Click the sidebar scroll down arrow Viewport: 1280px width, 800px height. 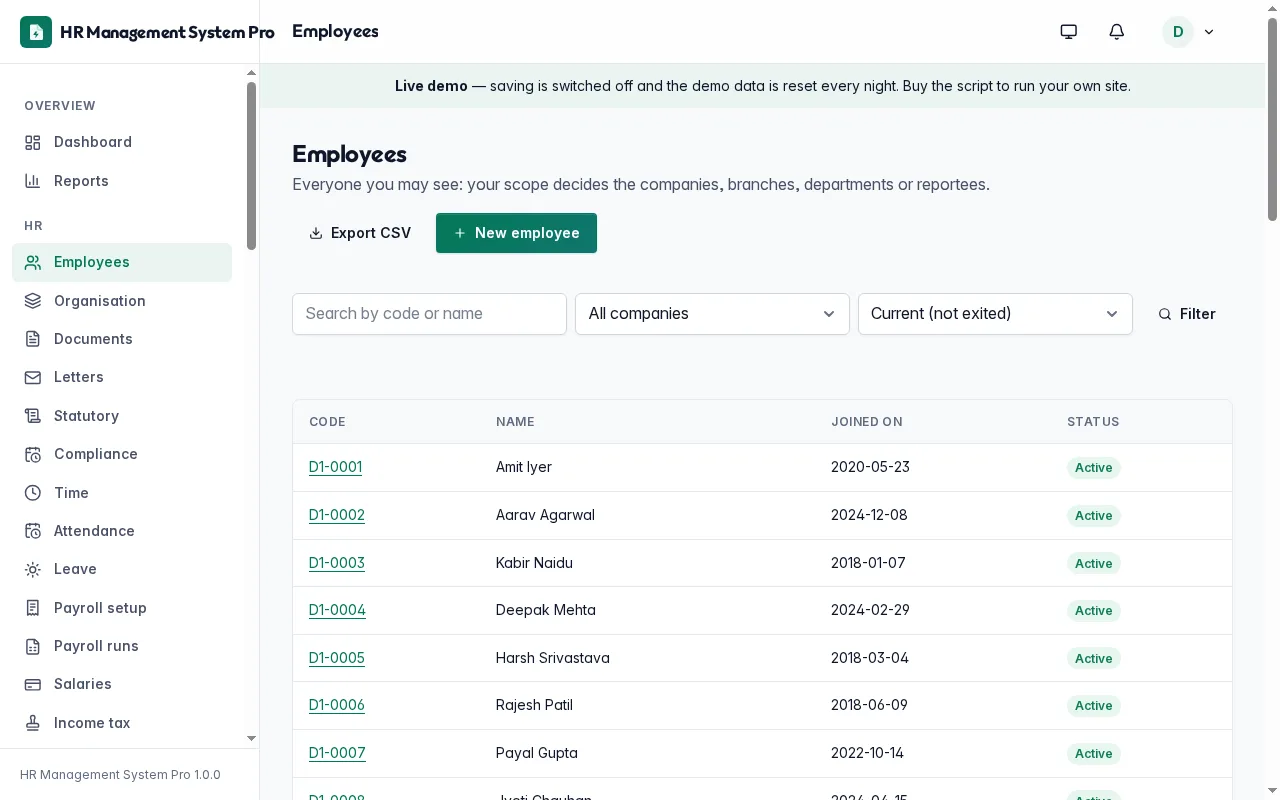[251, 739]
